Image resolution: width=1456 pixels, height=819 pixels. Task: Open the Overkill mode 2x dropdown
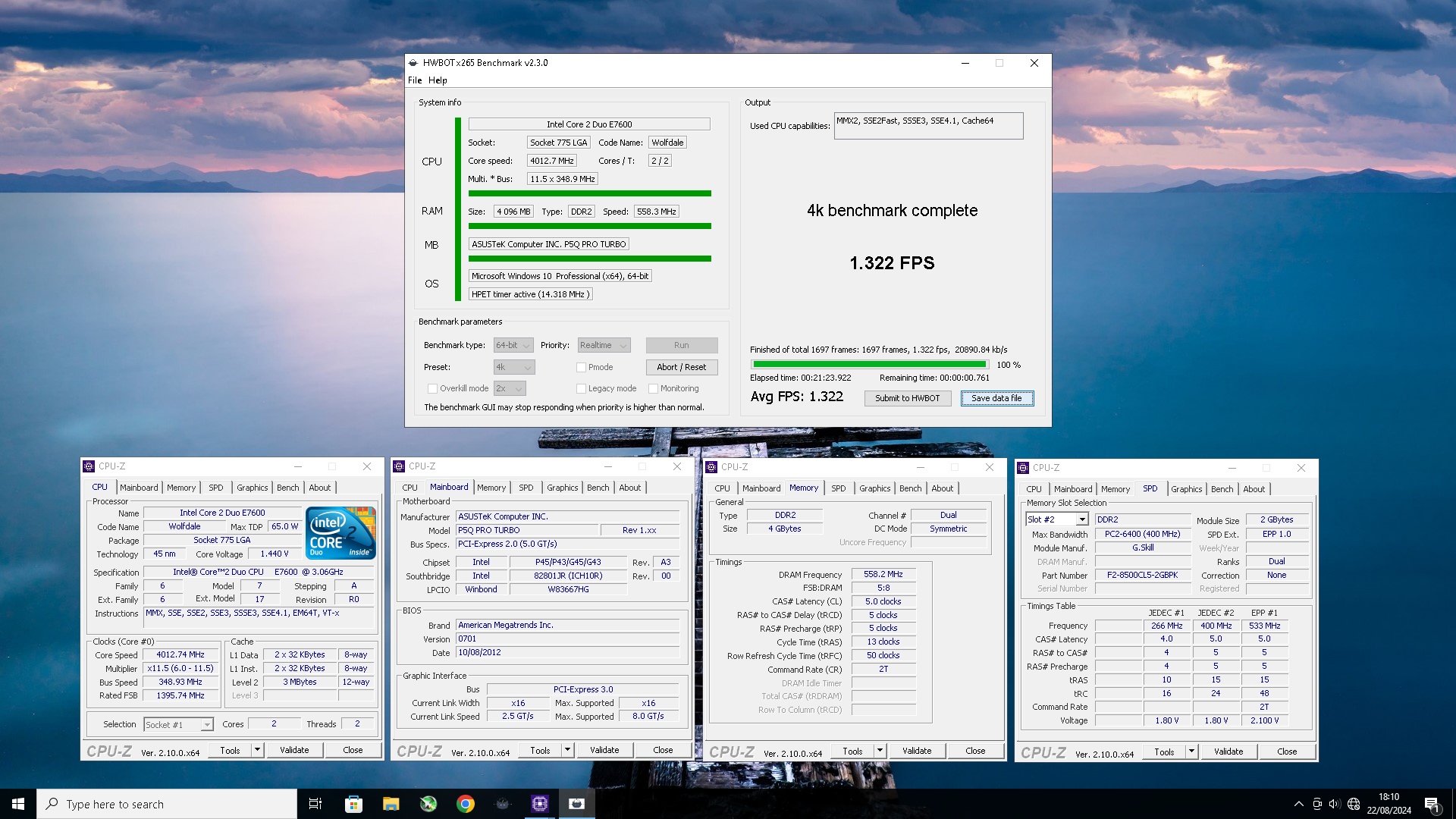click(x=510, y=389)
